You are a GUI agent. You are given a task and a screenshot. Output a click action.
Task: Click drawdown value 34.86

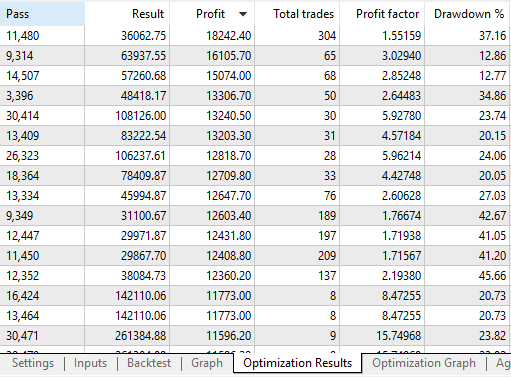tap(493, 96)
